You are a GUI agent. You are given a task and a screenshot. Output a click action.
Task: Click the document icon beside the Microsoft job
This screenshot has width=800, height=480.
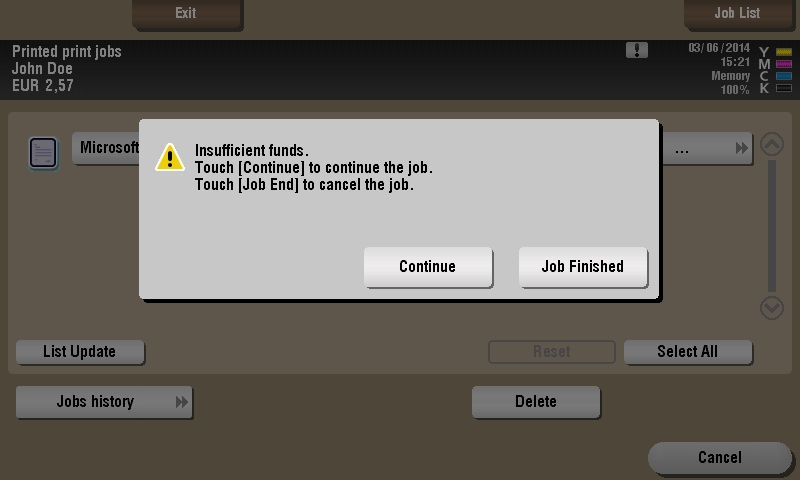(43, 153)
